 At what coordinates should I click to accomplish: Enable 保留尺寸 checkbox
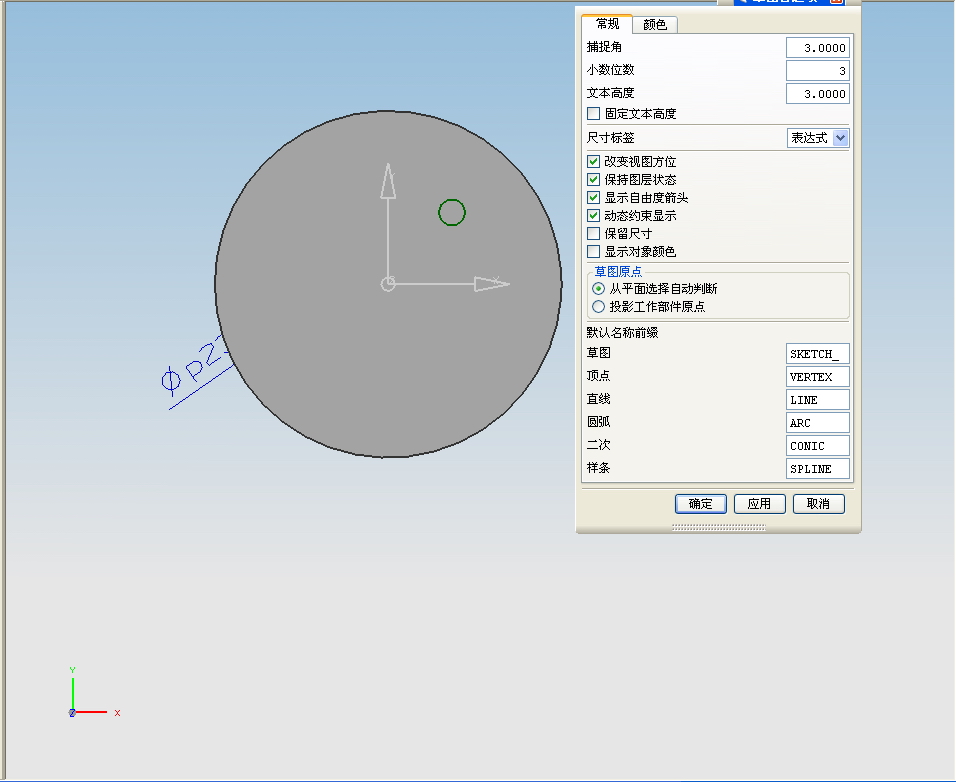point(593,233)
